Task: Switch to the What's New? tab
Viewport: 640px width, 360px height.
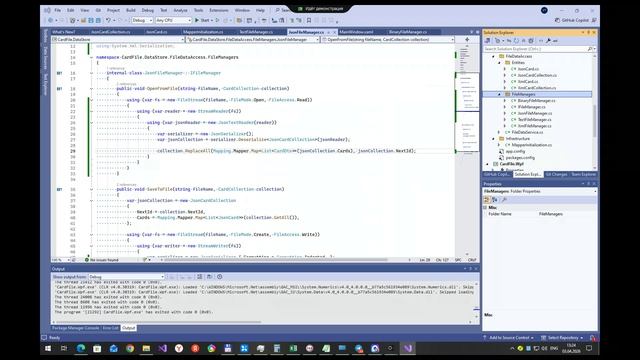Action: point(63,32)
